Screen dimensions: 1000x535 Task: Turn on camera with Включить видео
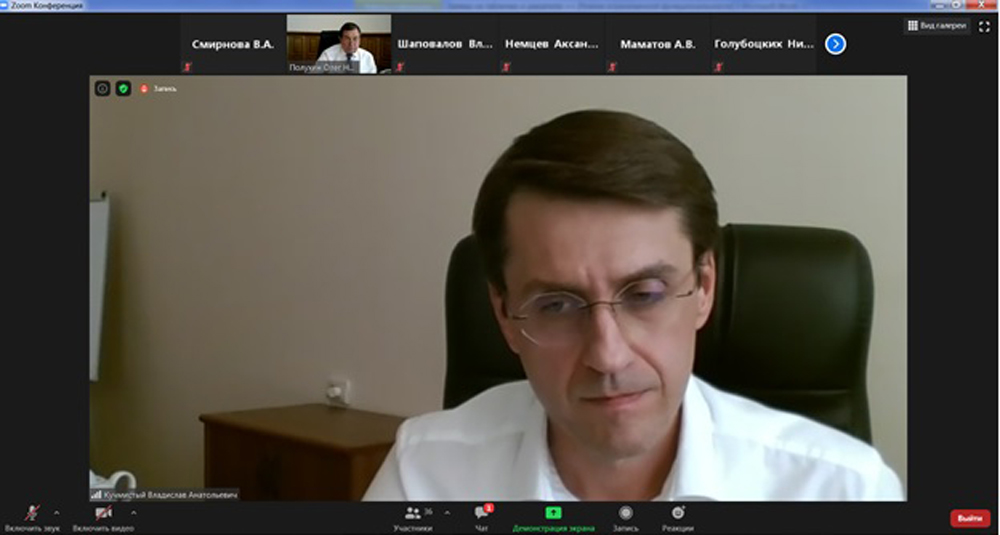(x=103, y=513)
